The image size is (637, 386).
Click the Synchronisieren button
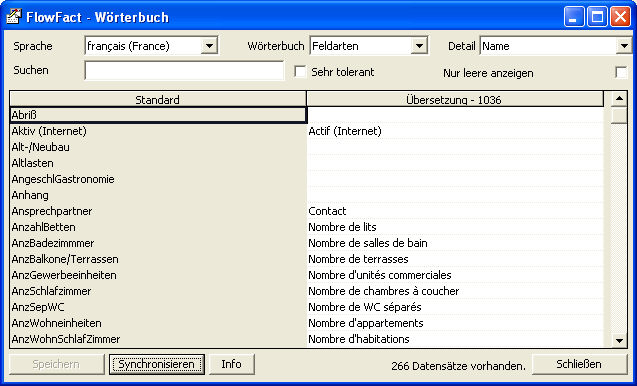pyautogui.click(x=156, y=364)
